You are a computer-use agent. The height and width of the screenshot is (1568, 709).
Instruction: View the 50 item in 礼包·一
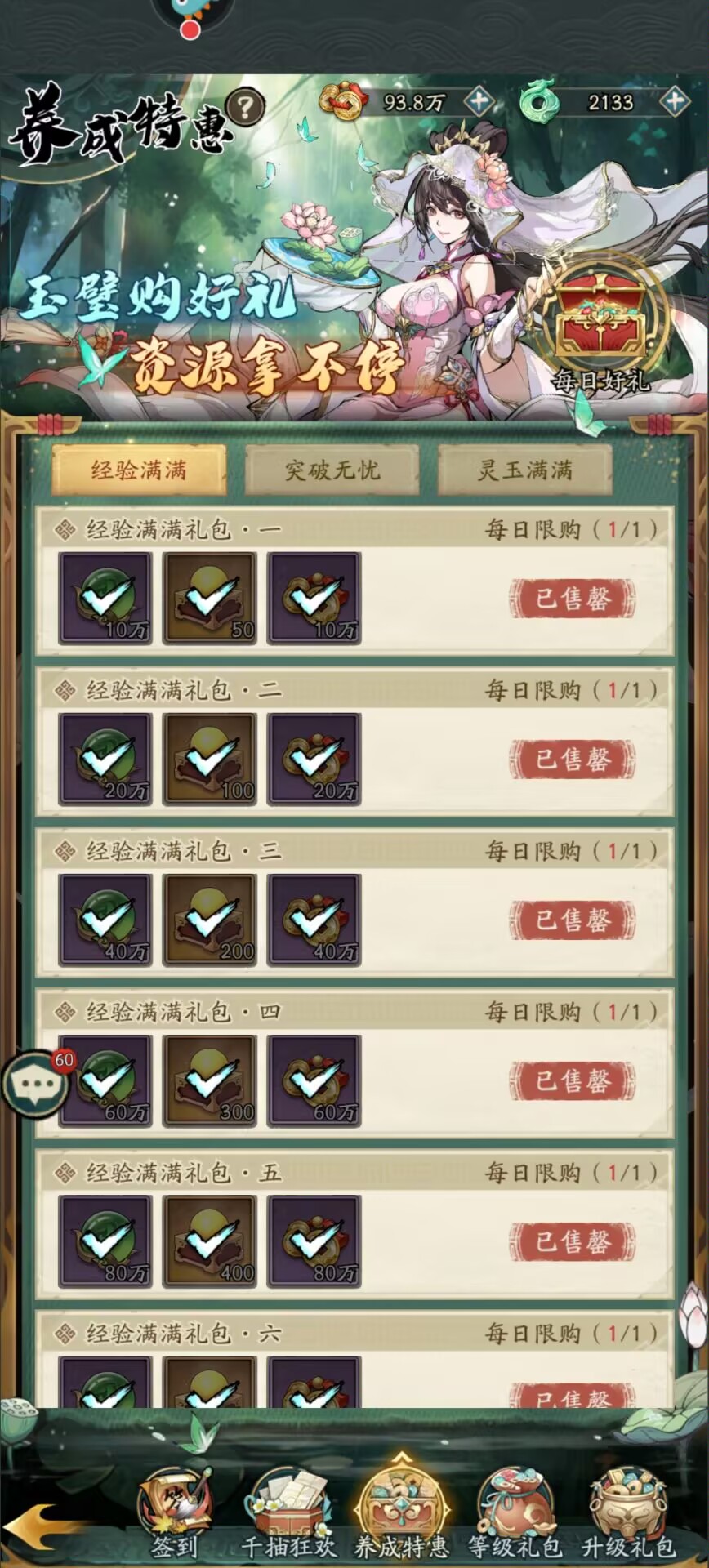coord(210,599)
